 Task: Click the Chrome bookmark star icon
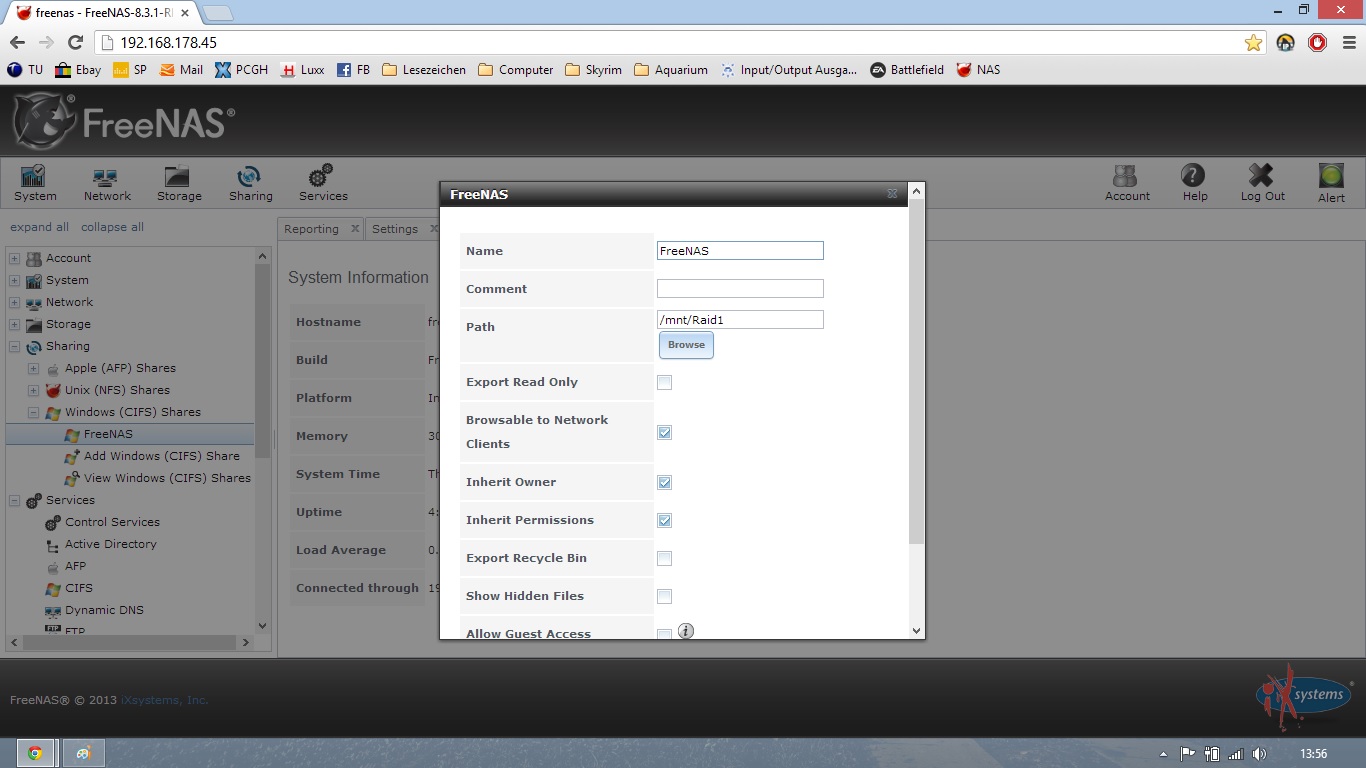point(1253,42)
